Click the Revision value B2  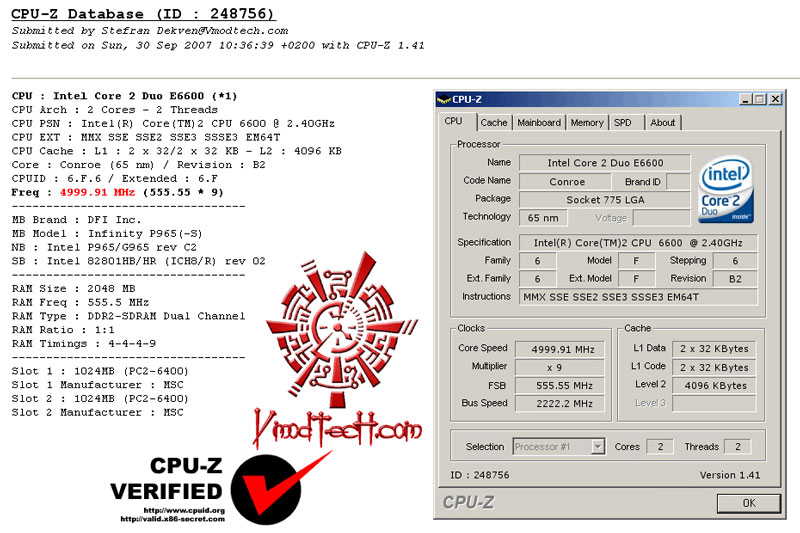[x=735, y=279]
